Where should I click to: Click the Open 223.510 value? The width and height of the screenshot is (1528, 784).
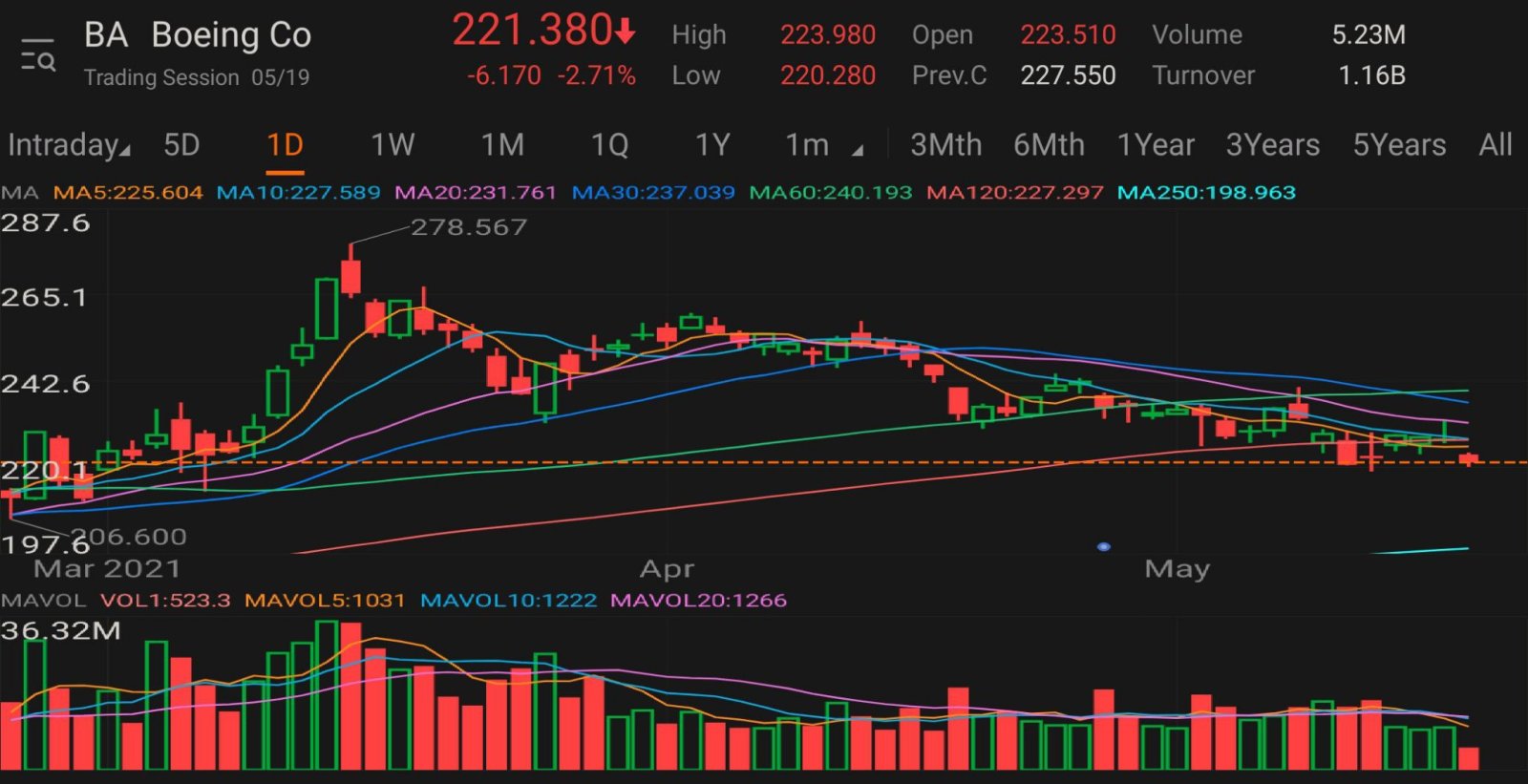tap(1068, 35)
